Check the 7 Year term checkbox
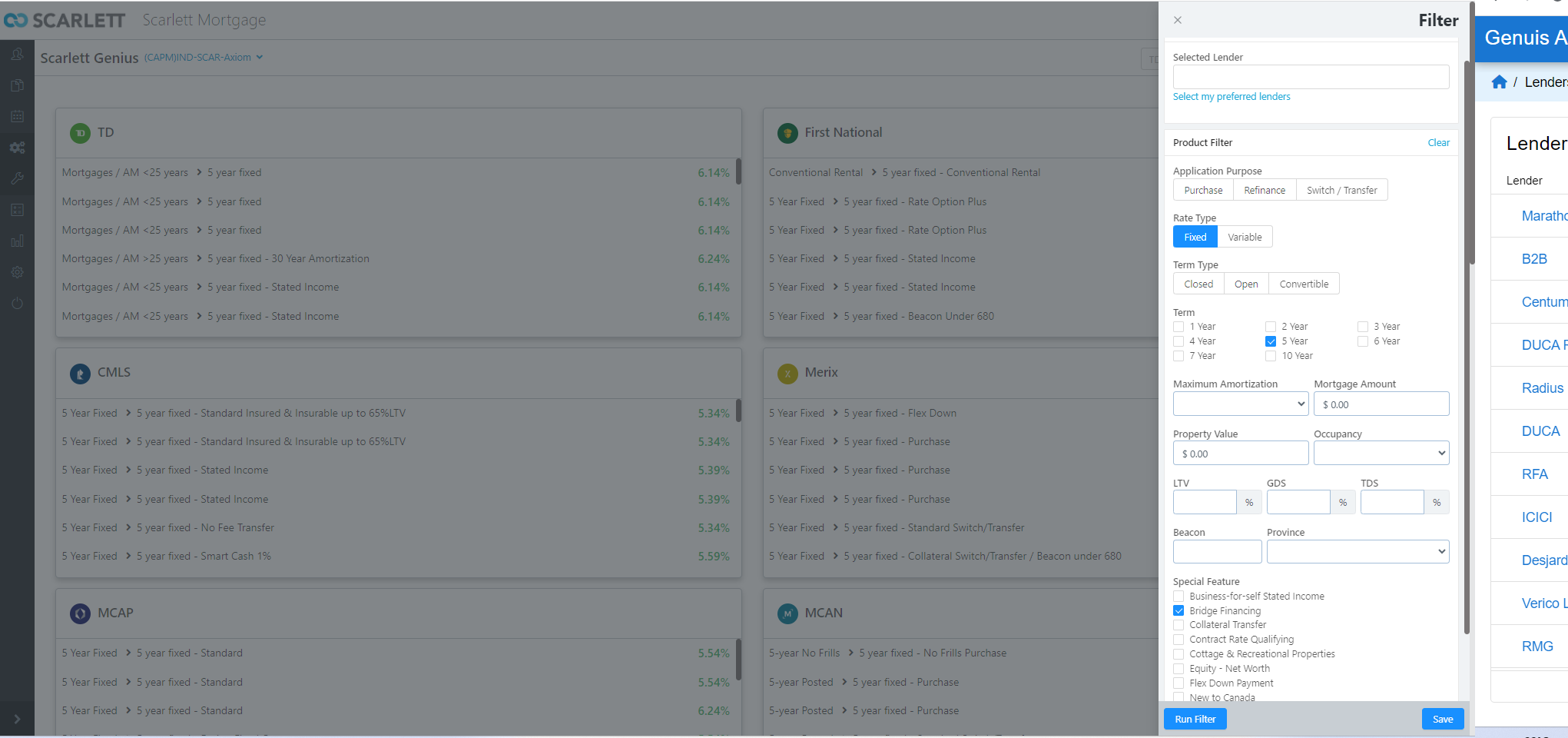This screenshot has width=1568, height=738. [1178, 356]
